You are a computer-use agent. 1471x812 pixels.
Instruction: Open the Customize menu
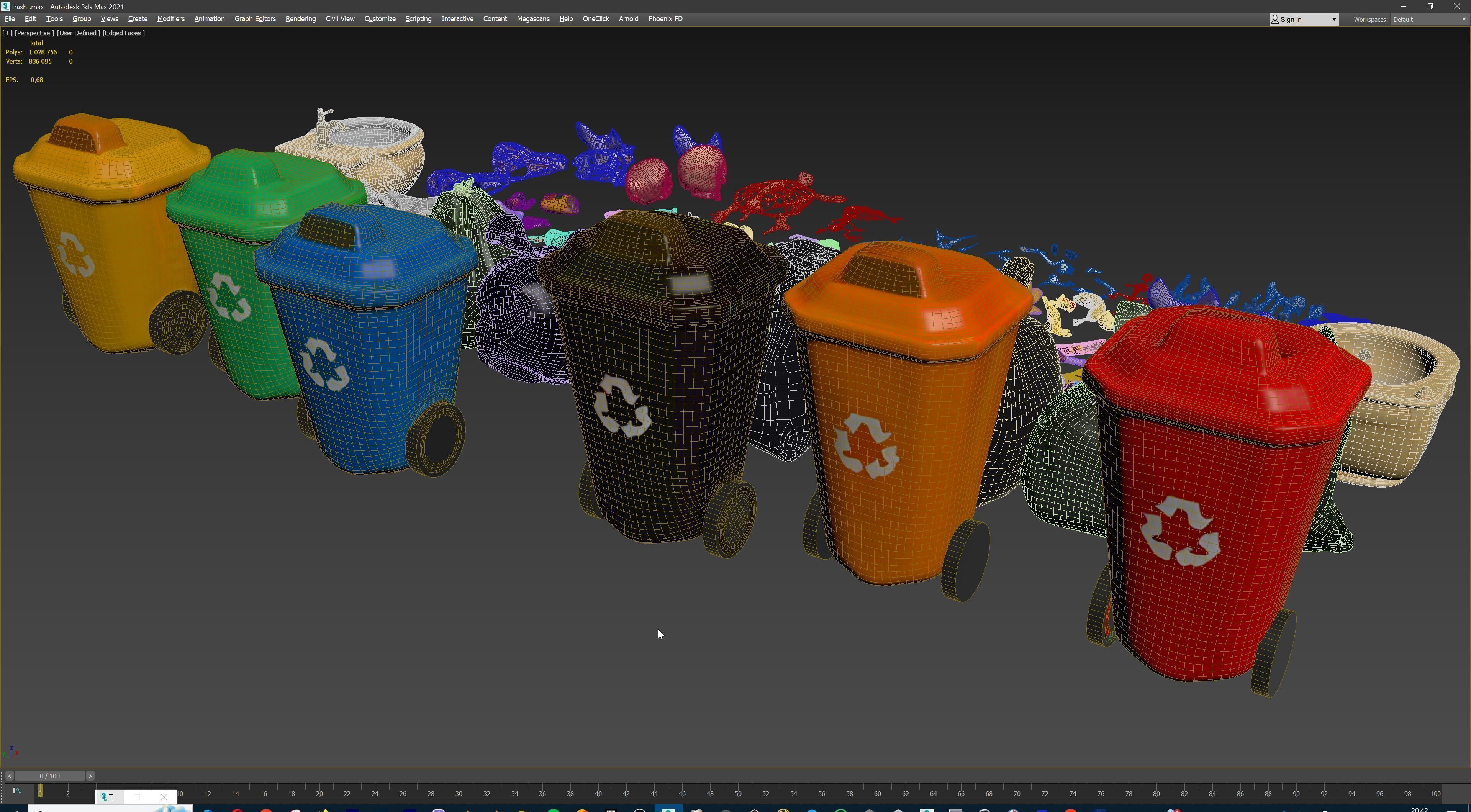coord(380,19)
